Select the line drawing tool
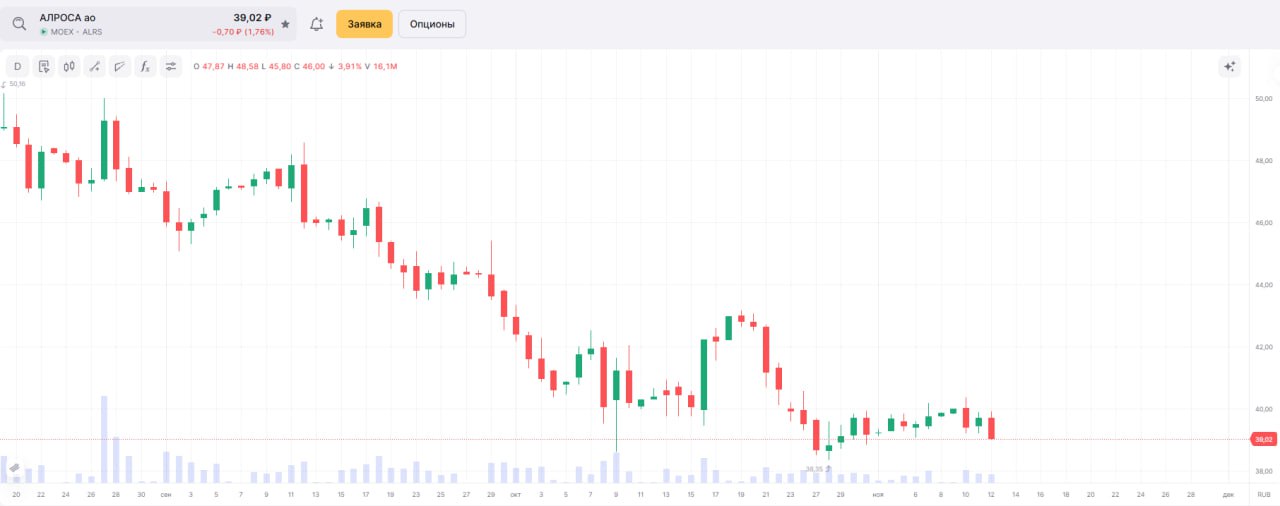The width and height of the screenshot is (1280, 506). coord(94,67)
